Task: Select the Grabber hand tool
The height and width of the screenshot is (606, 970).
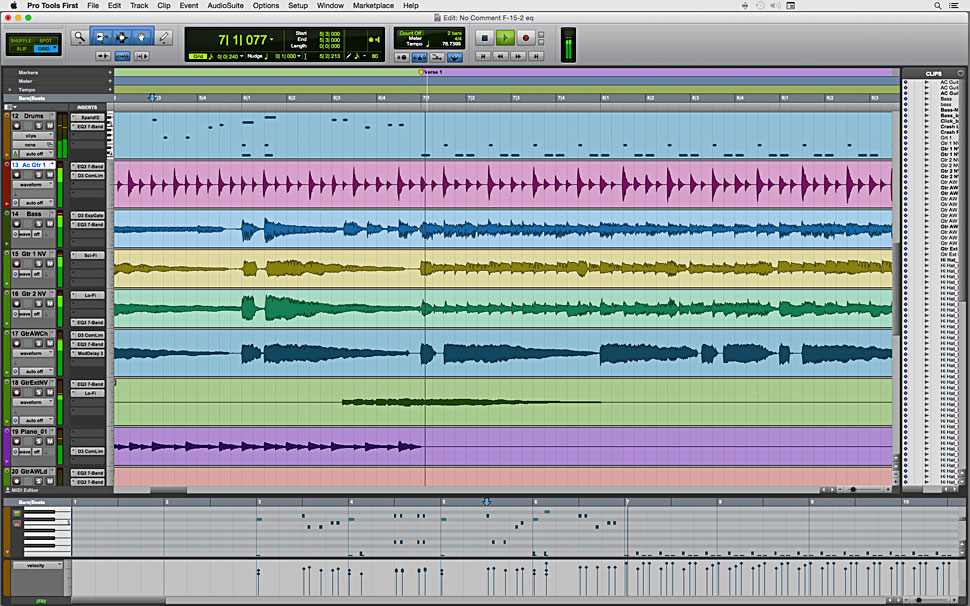Action: click(142, 37)
